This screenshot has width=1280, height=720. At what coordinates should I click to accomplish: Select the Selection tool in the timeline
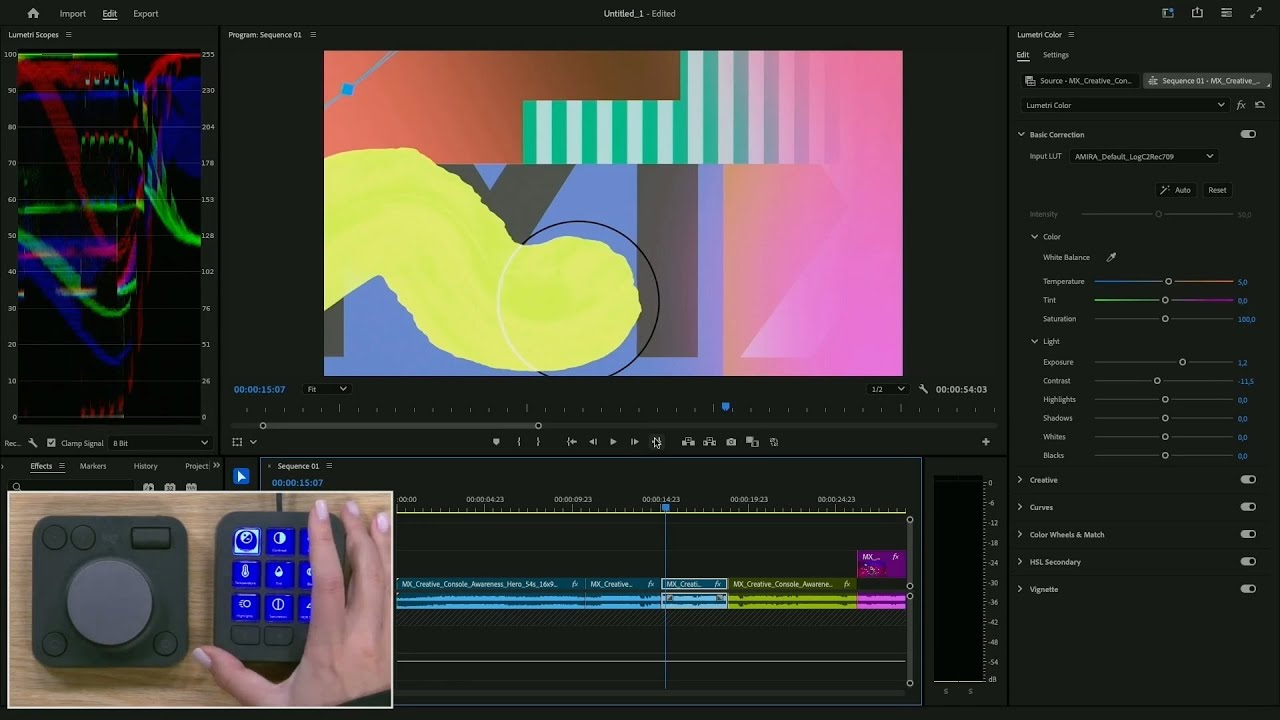coord(241,476)
